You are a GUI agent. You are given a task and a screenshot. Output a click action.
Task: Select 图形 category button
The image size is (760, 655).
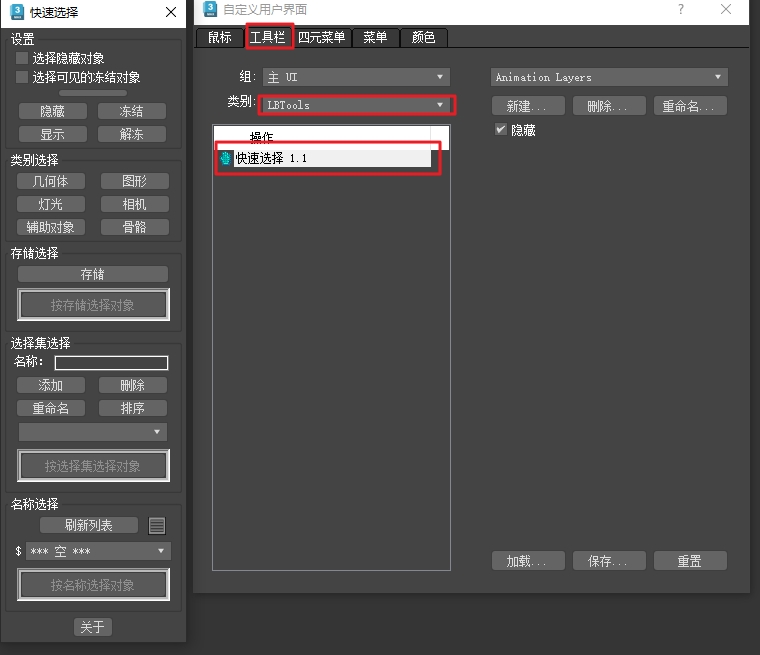click(134, 181)
